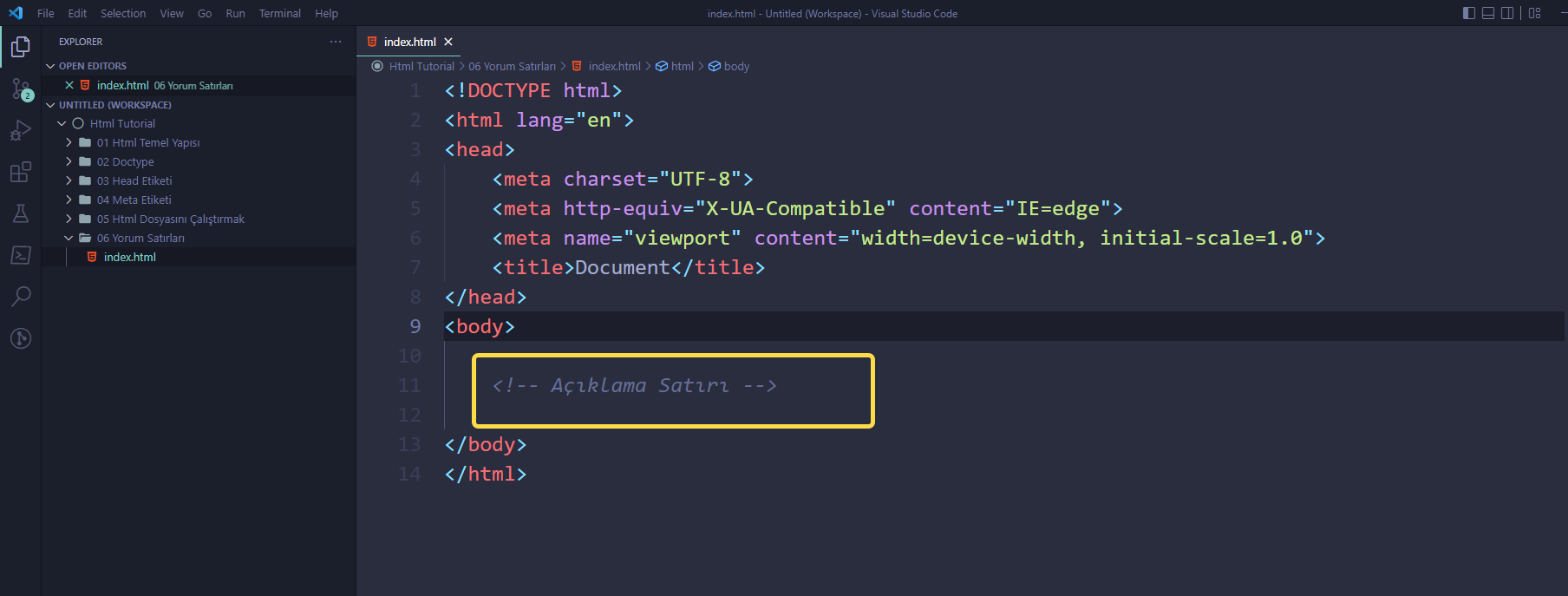
Task: Open the Git graph icon in activity bar
Action: [20, 338]
